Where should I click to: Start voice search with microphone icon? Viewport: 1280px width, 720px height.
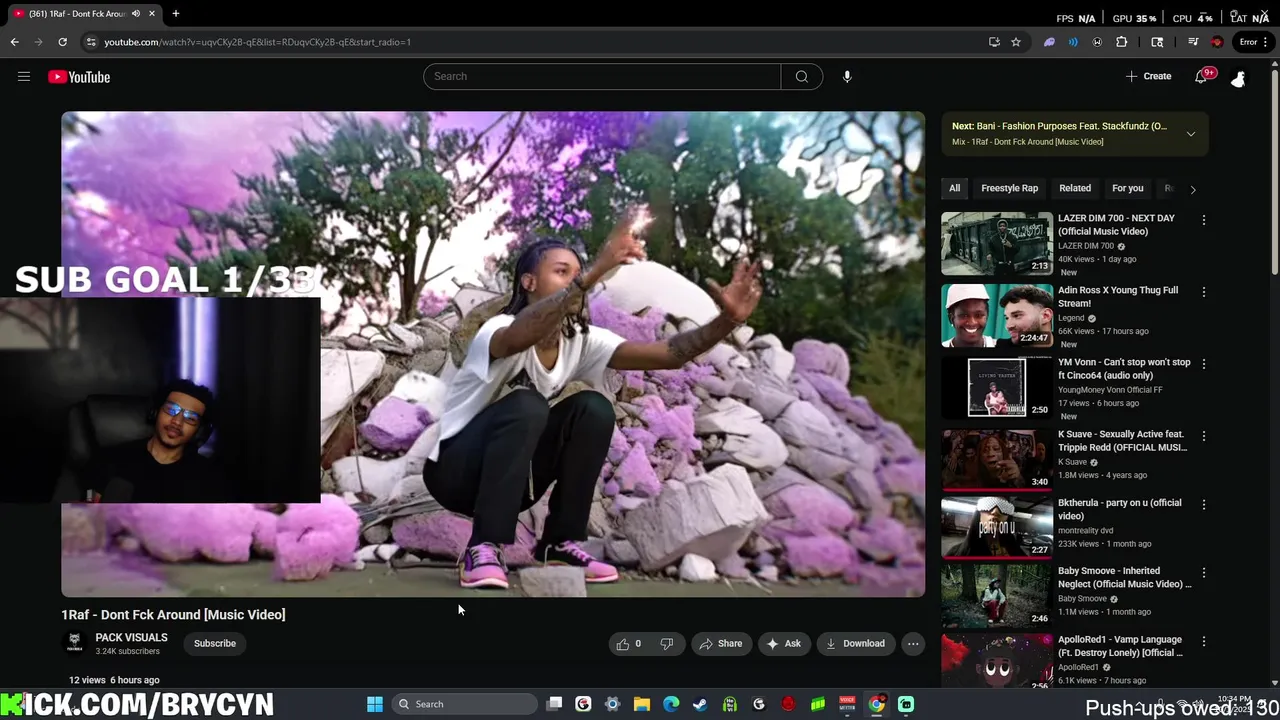point(847,76)
